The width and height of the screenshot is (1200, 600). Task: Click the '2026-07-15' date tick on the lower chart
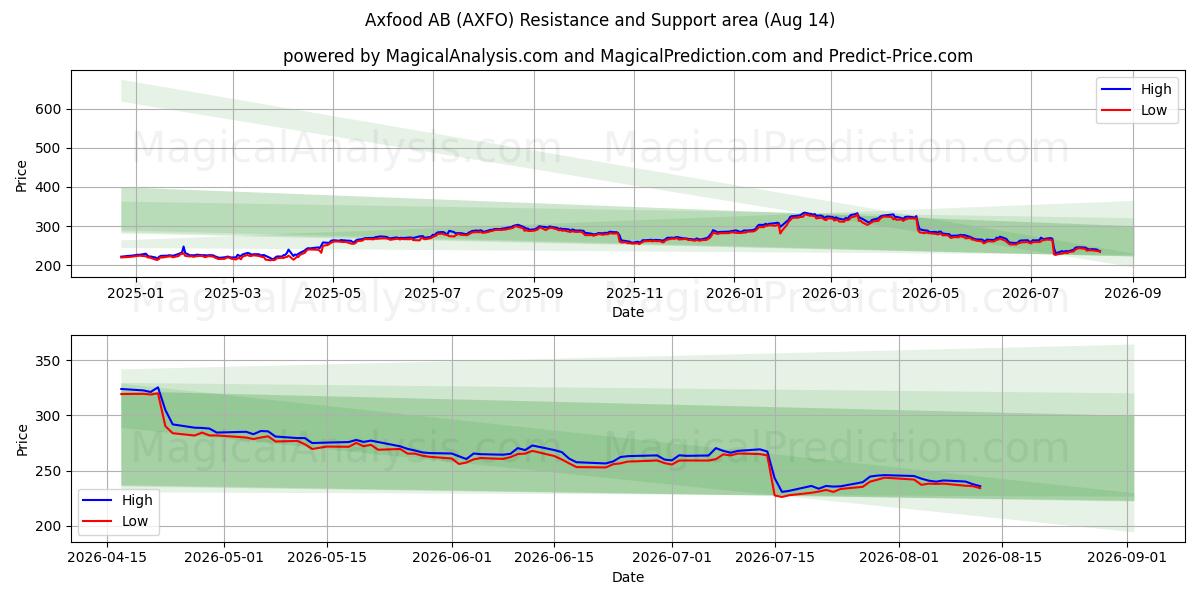(775, 558)
